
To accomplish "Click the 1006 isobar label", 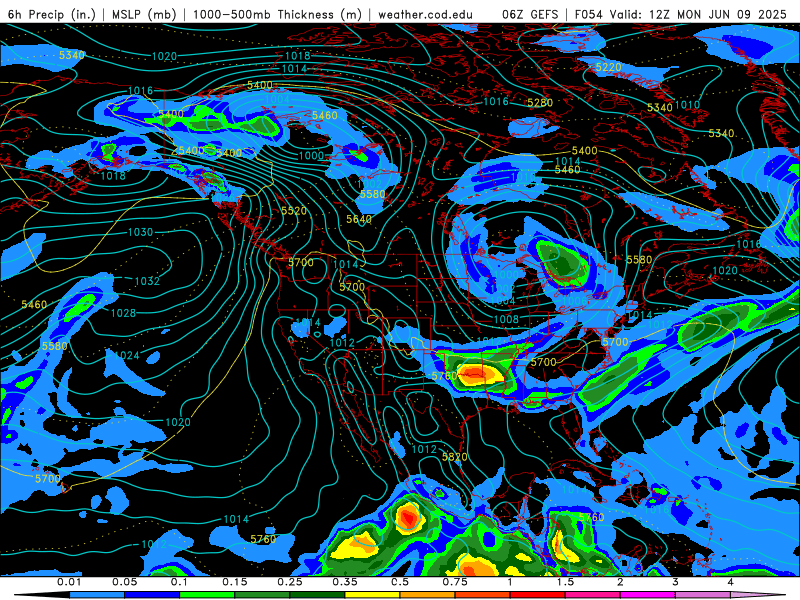I will pyautogui.click(x=574, y=301).
